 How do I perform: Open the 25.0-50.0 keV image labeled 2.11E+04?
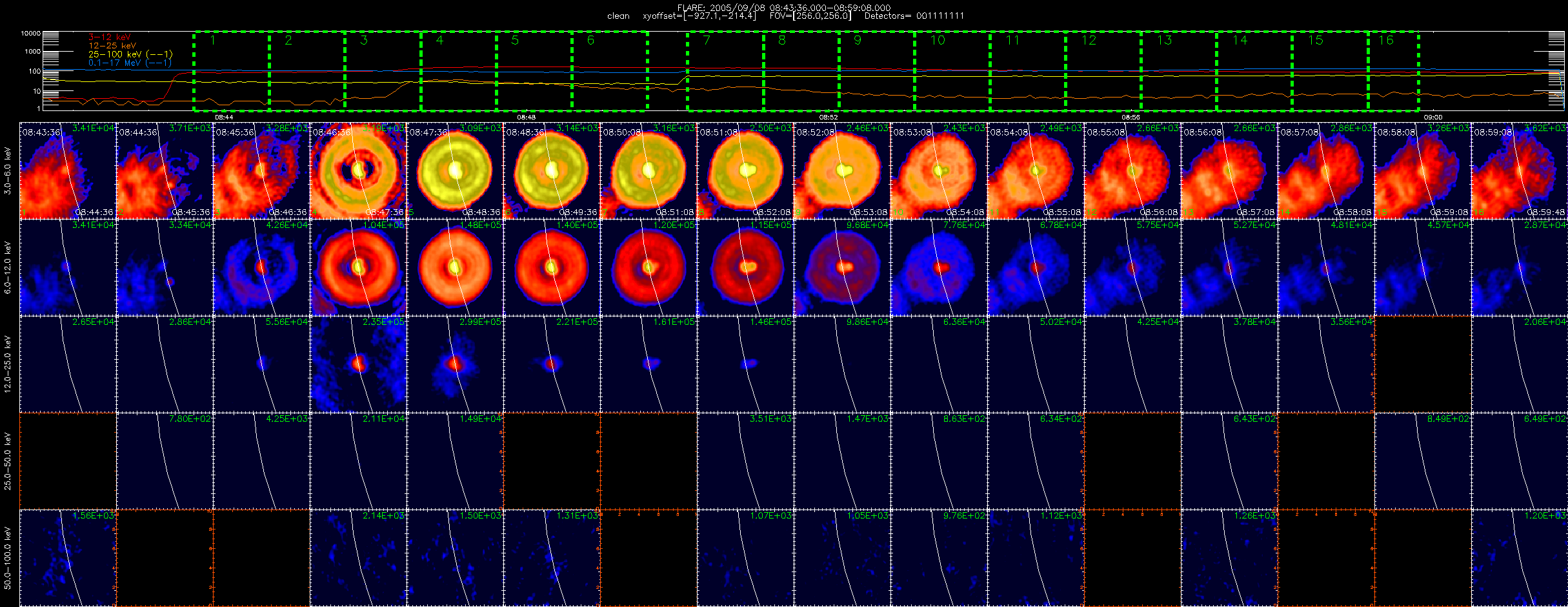[359, 461]
